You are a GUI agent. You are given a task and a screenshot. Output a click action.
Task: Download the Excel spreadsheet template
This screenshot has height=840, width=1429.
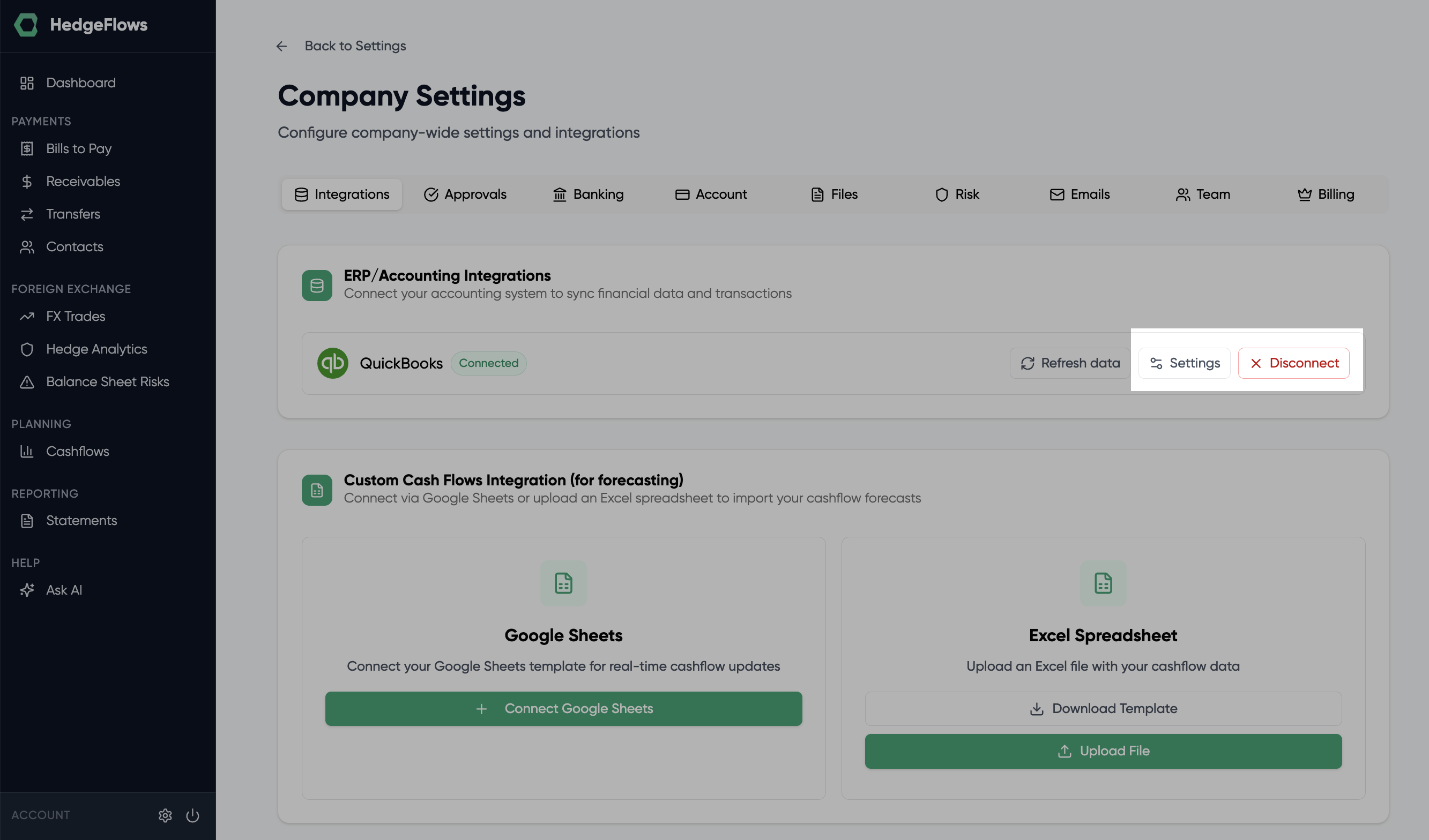(x=1103, y=709)
